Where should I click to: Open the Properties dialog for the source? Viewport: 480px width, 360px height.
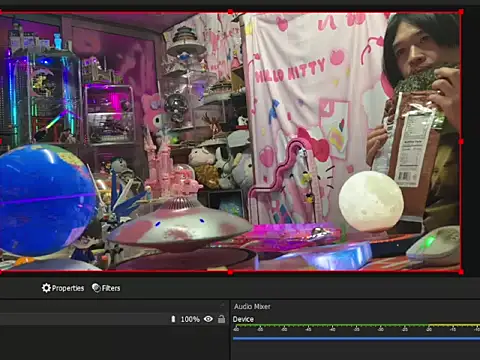coord(63,288)
